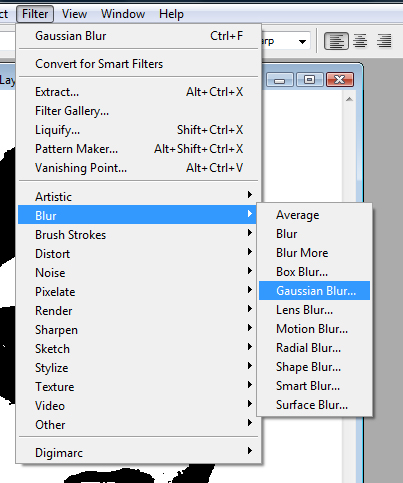403x483 pixels.
Task: Select right align text icon
Action: click(x=384, y=41)
